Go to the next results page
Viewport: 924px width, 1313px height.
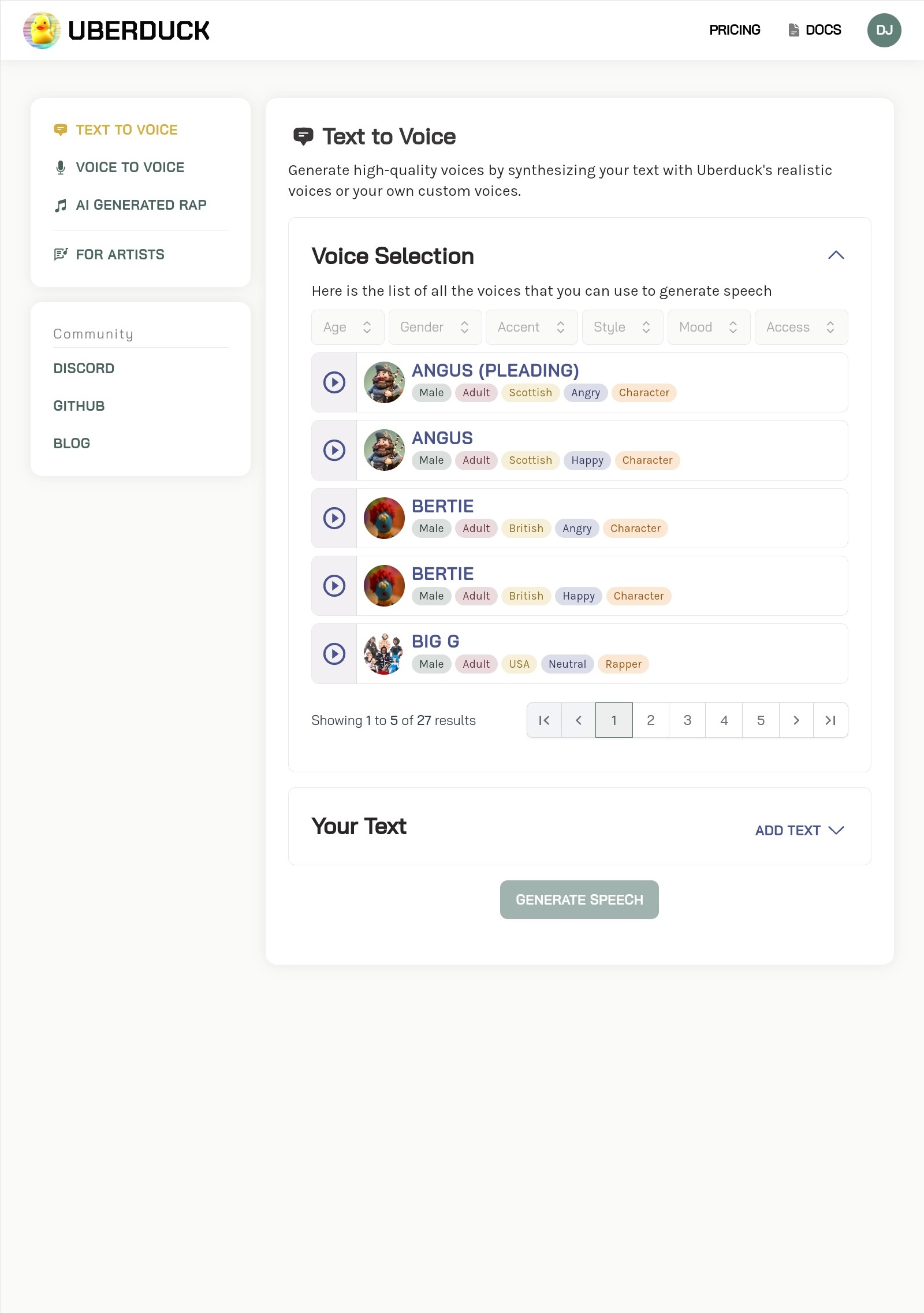pyautogui.click(x=796, y=720)
